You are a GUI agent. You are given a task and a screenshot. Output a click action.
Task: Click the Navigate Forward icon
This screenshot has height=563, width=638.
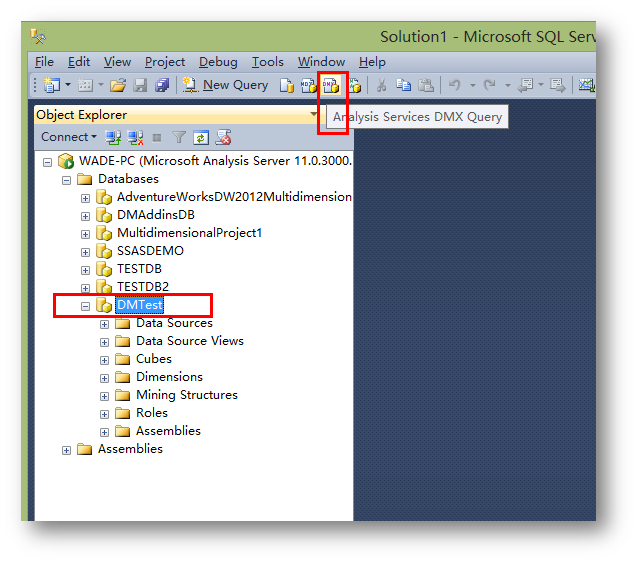point(557,85)
